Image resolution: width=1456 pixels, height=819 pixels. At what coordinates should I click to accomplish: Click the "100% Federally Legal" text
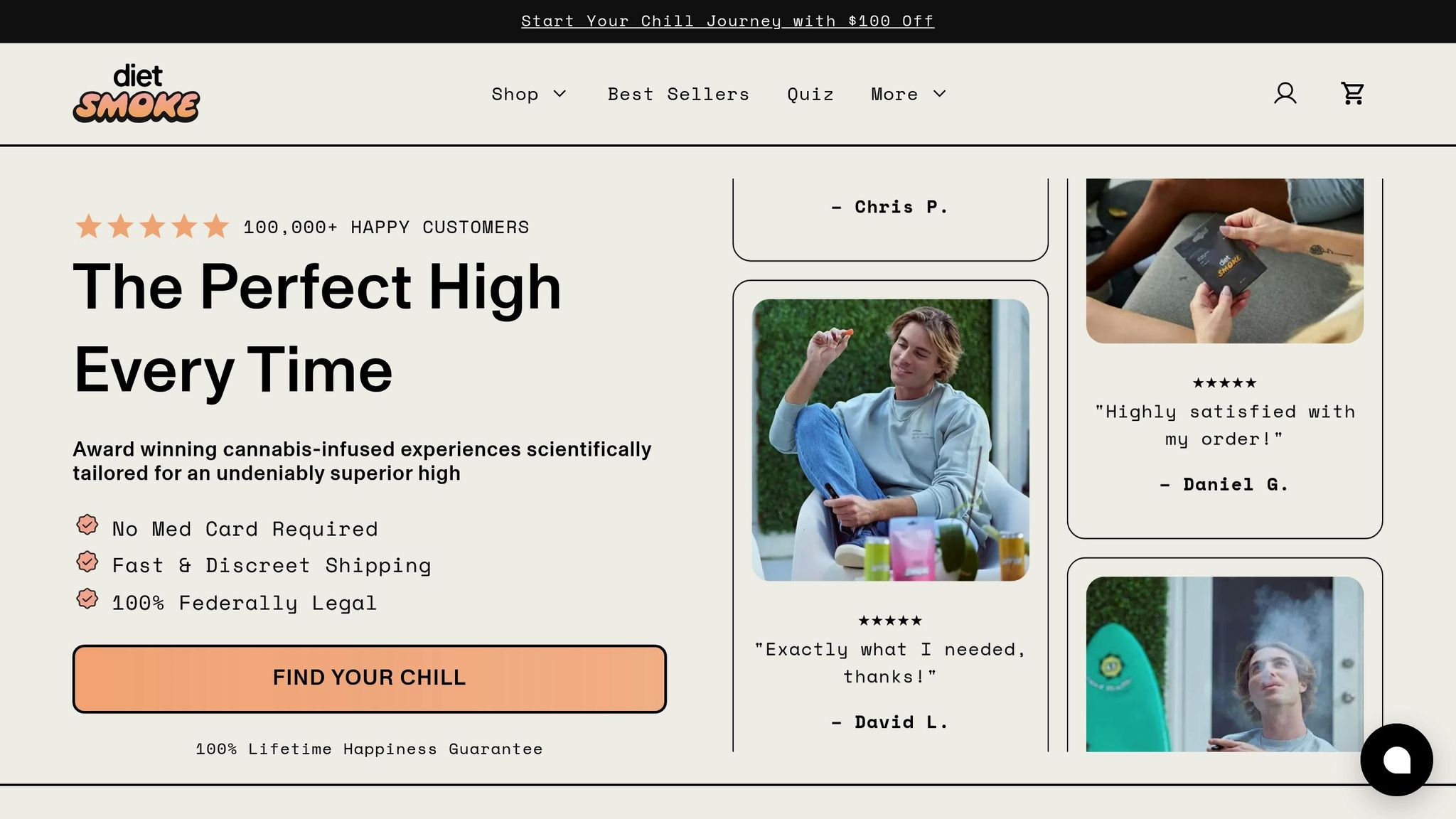pos(245,603)
